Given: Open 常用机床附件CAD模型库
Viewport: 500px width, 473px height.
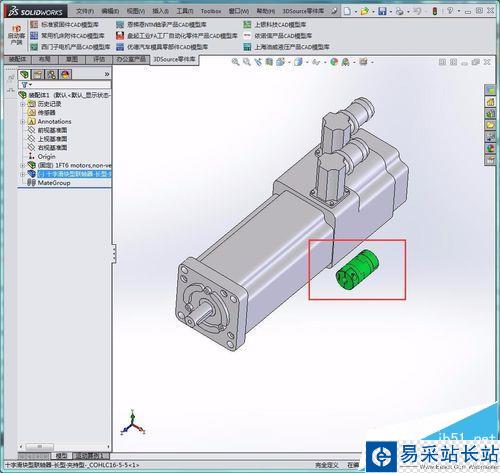Looking at the screenshot, I should click(67, 35).
